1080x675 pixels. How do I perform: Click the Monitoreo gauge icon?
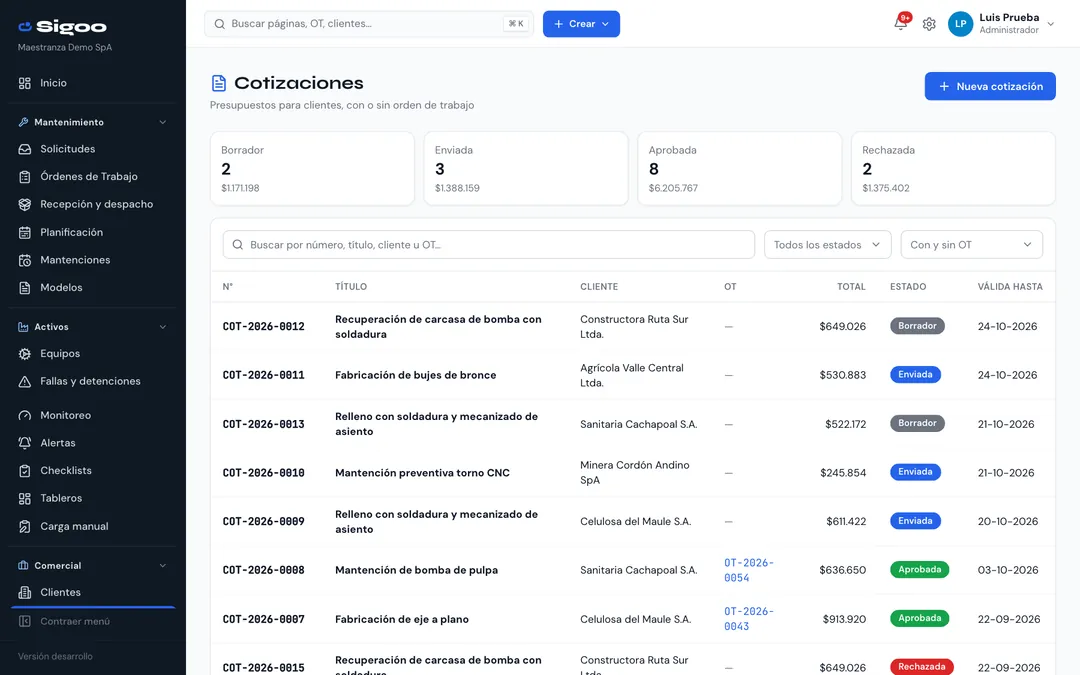[x=25, y=415]
